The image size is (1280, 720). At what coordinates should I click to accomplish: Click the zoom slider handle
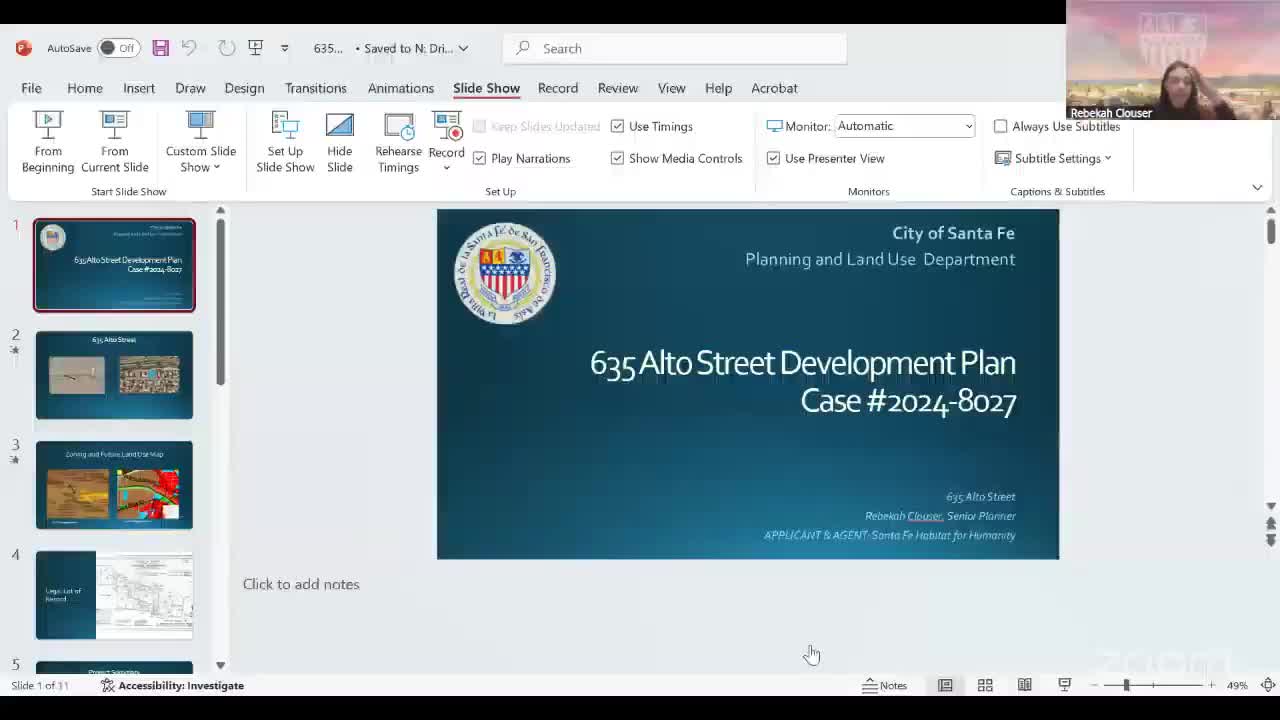point(1126,685)
